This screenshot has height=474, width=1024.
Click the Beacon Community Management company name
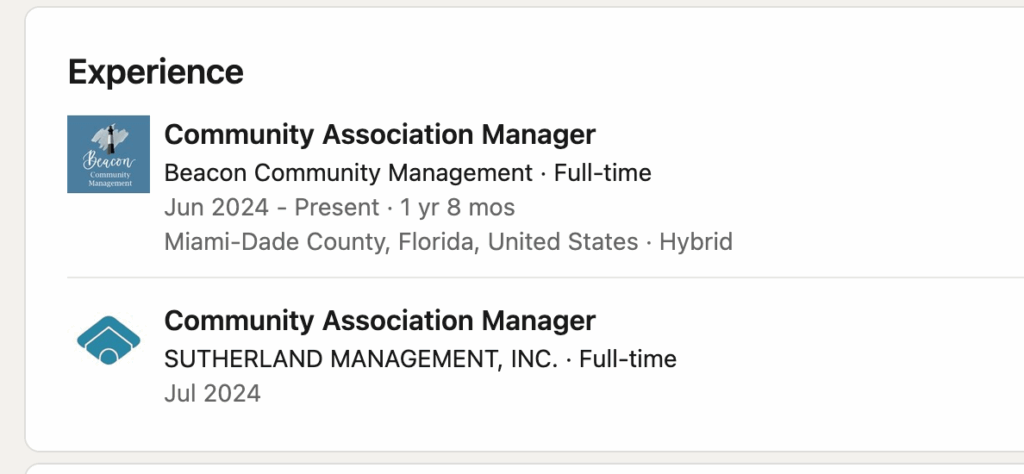[x=348, y=173]
